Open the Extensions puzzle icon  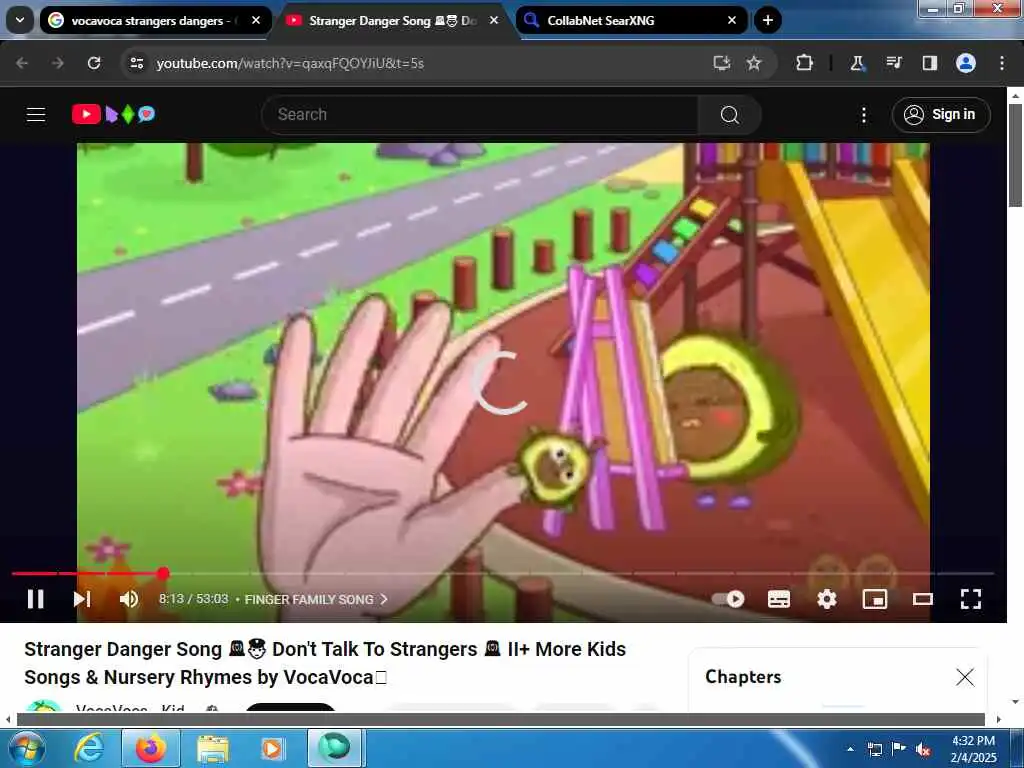pos(805,63)
